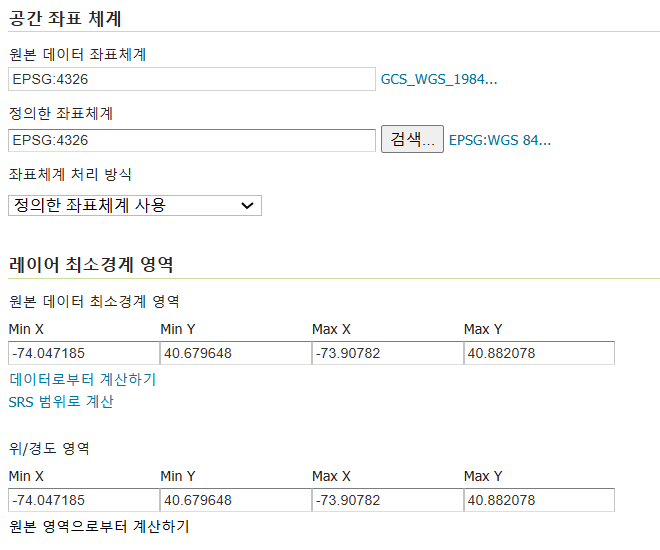The height and width of the screenshot is (550, 660).
Task: Focus the 위/경도 영역 Min X field
Action: [x=84, y=500]
